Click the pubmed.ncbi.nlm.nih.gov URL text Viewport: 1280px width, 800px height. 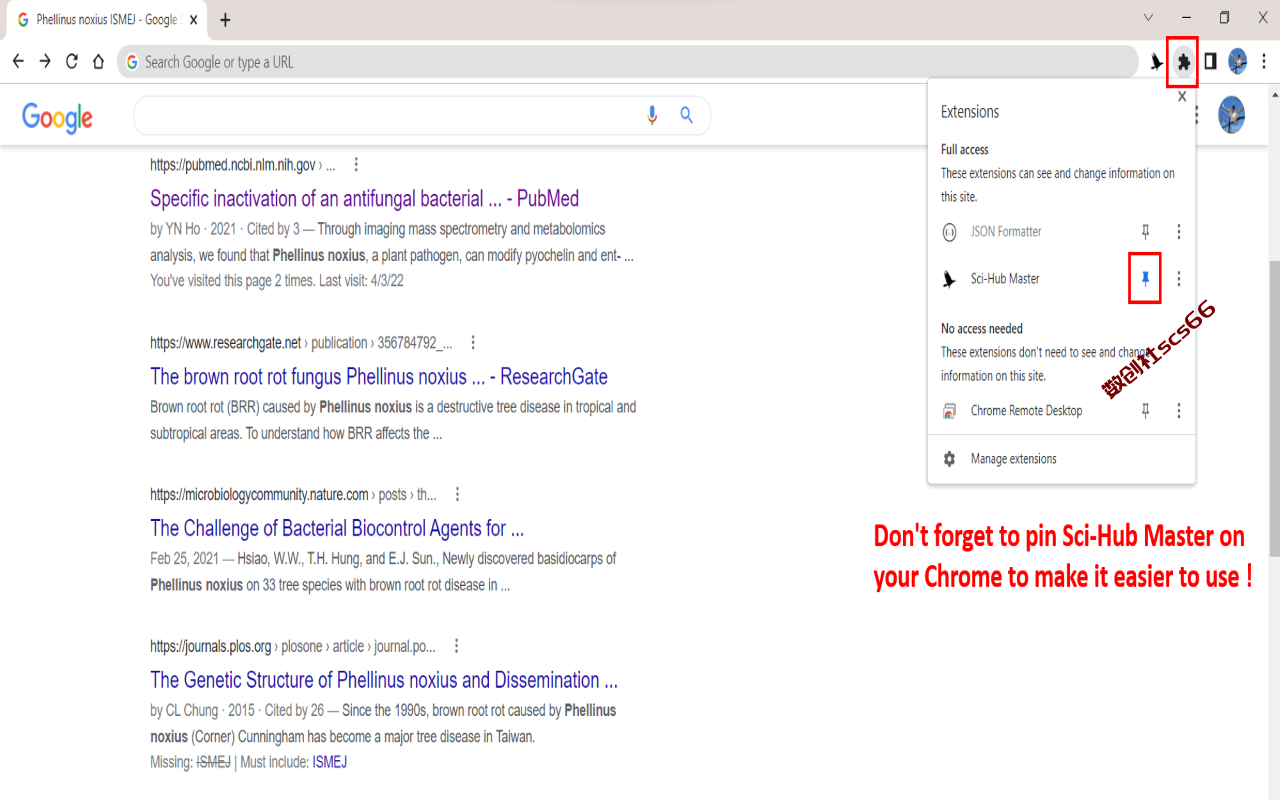click(233, 165)
